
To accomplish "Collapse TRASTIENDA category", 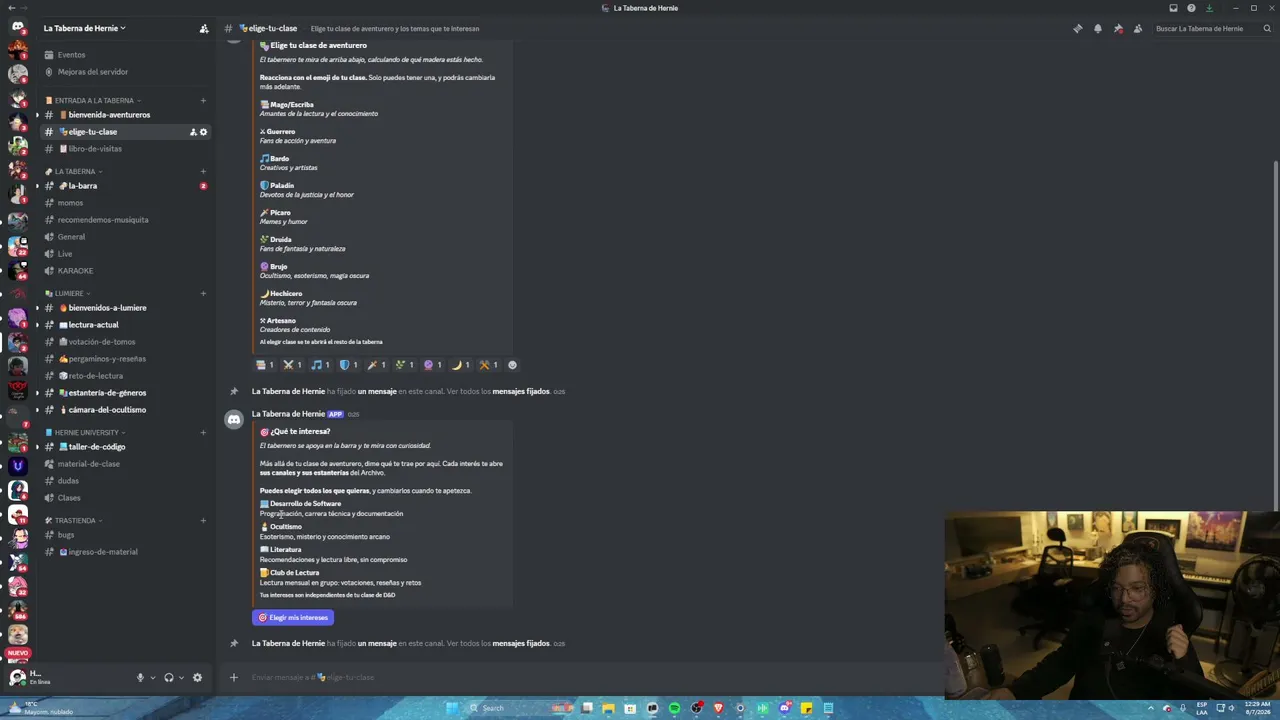I will [75, 520].
